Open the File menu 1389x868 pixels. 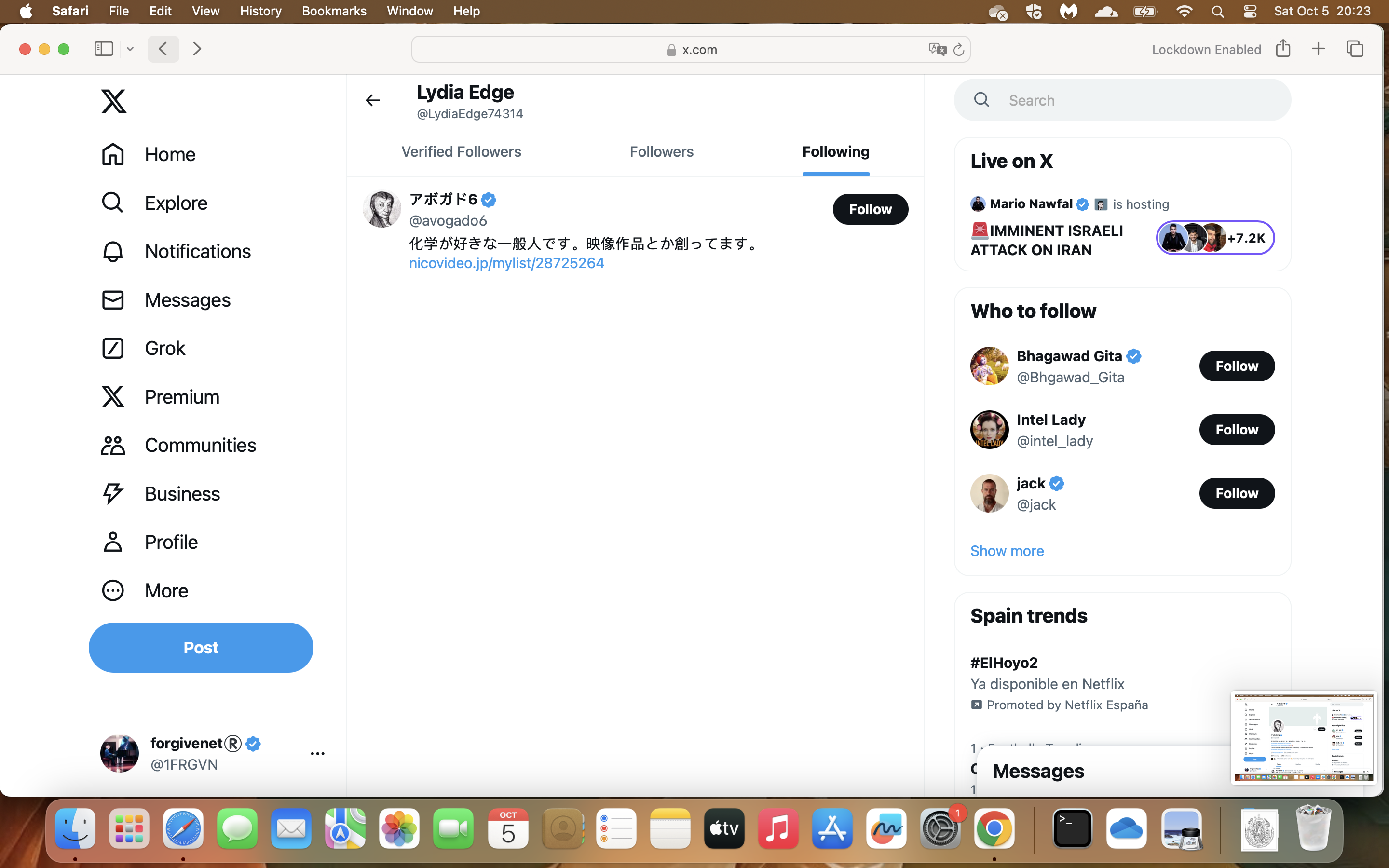(x=119, y=11)
